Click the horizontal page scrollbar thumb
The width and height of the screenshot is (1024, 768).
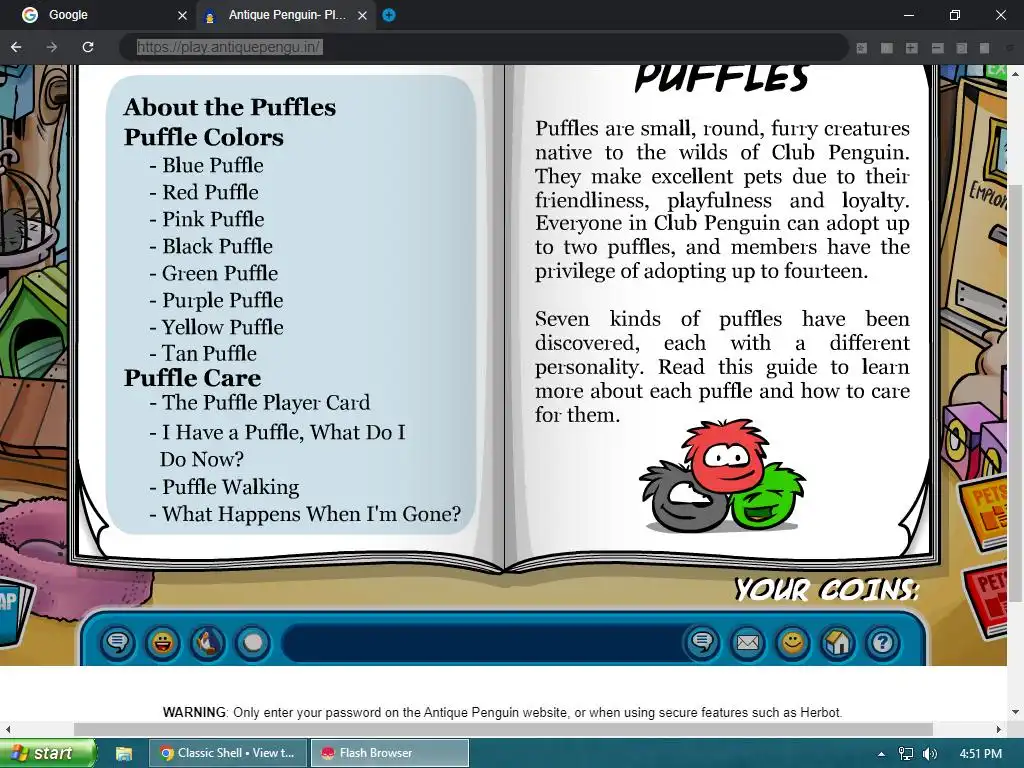point(503,729)
